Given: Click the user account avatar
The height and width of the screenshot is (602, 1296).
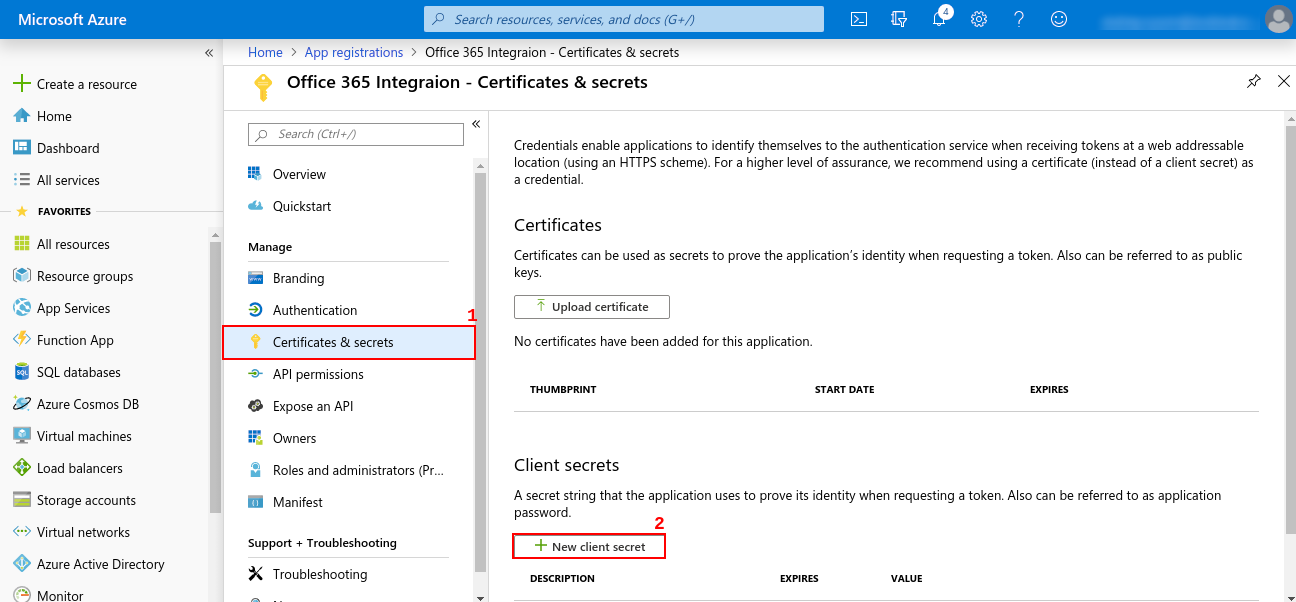Looking at the screenshot, I should pyautogui.click(x=1277, y=19).
